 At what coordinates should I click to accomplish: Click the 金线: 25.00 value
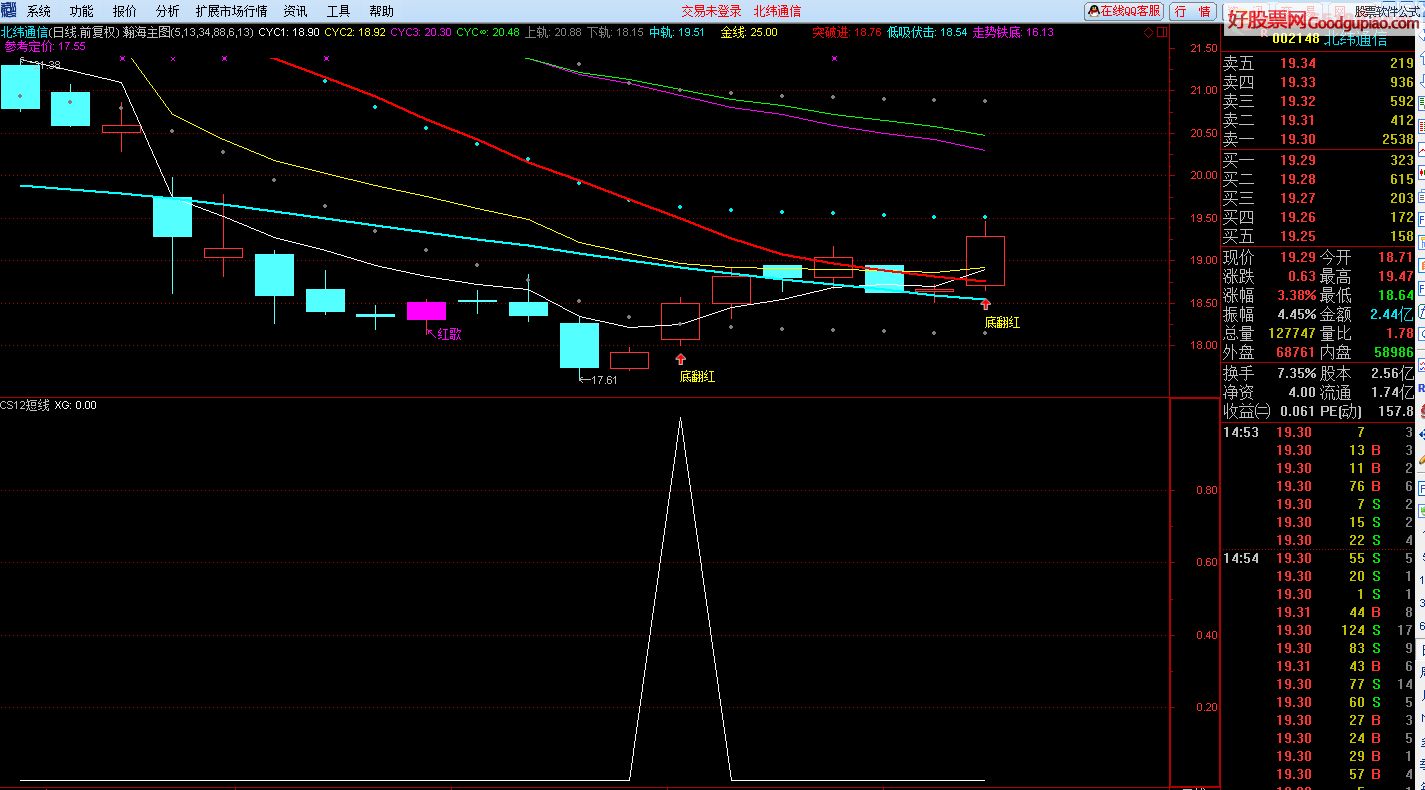click(x=749, y=32)
